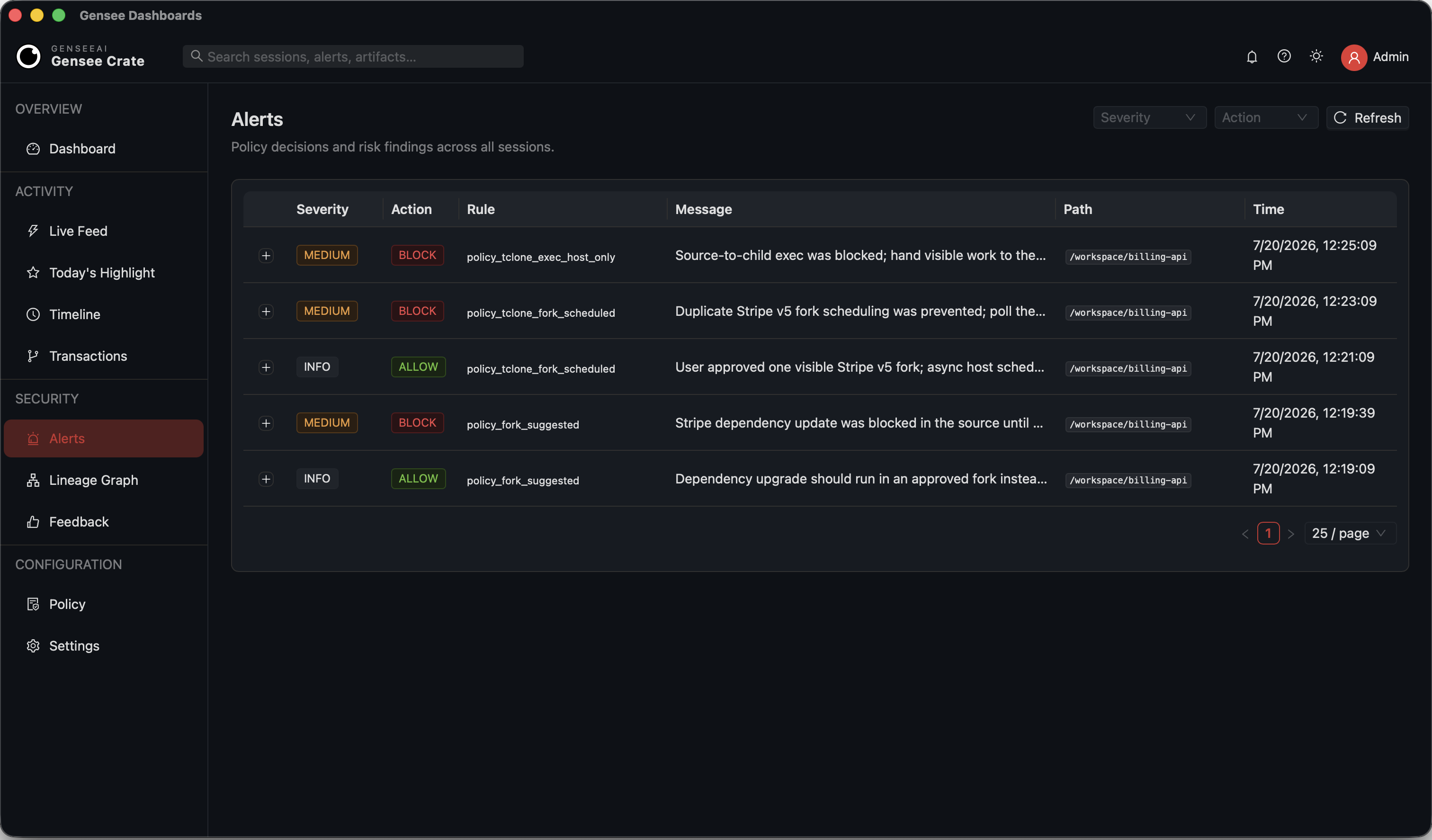The width and height of the screenshot is (1432, 840).
Task: Open the Dashboard page
Action: point(103,149)
